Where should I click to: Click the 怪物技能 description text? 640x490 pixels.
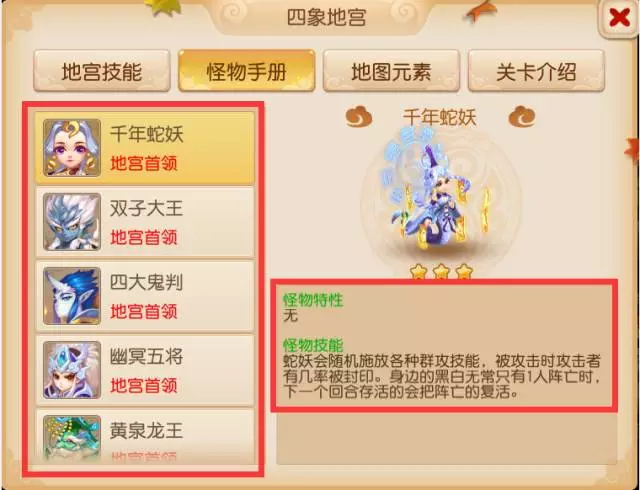pos(442,376)
